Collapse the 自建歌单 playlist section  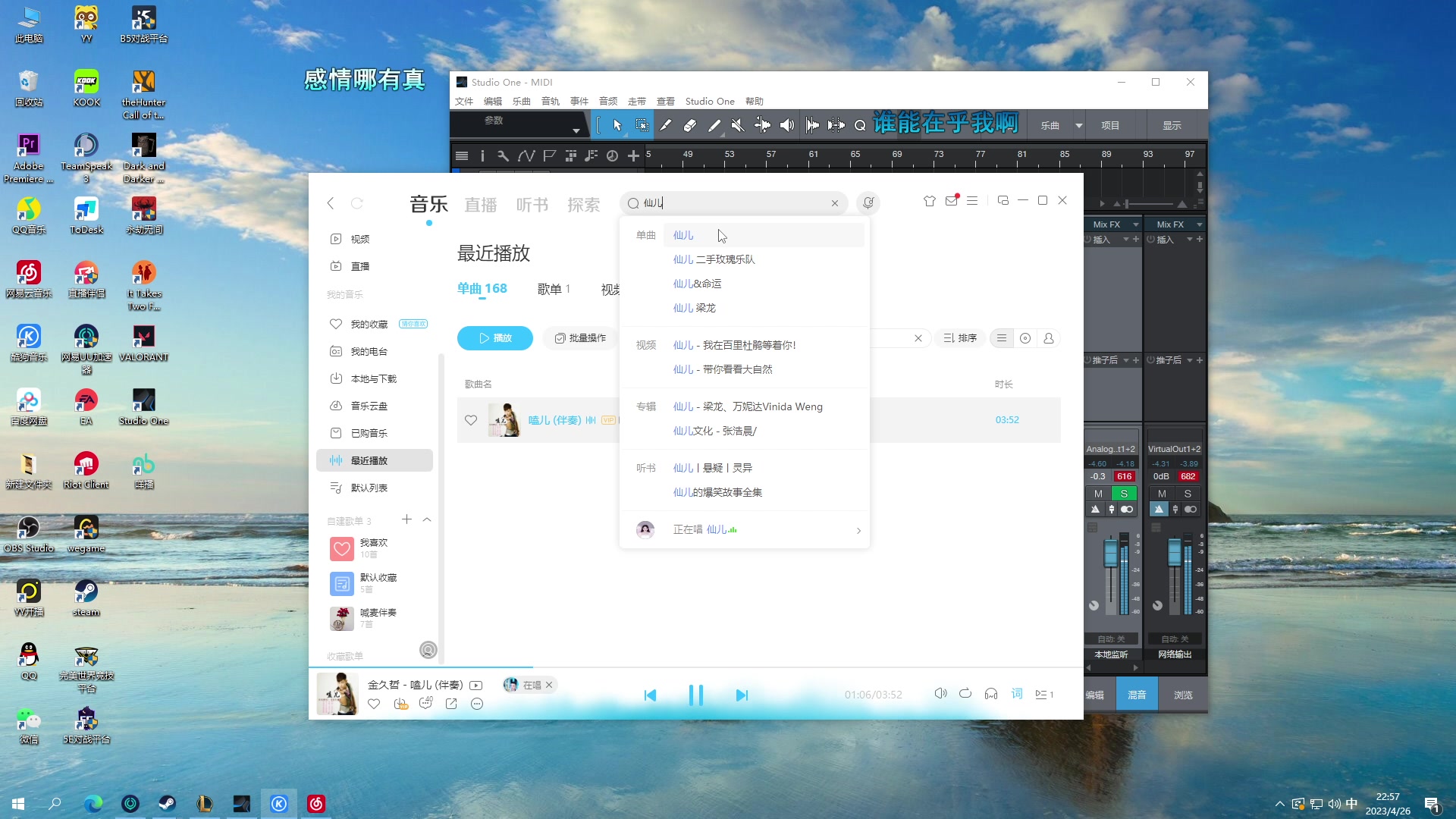[x=427, y=520]
